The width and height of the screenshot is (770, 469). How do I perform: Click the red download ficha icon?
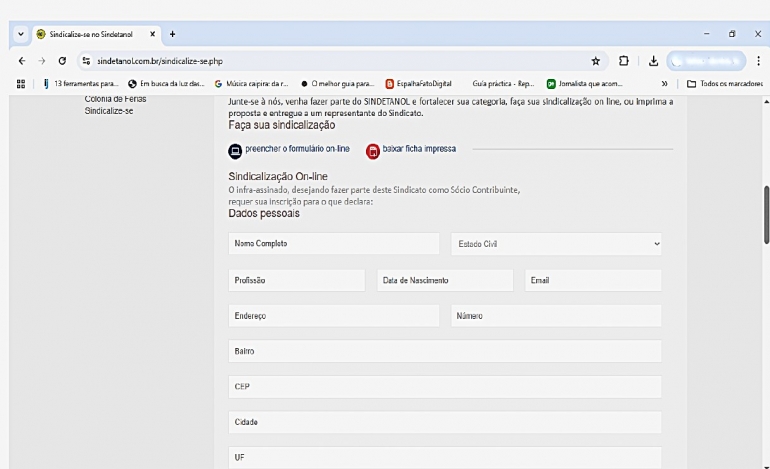coord(373,151)
